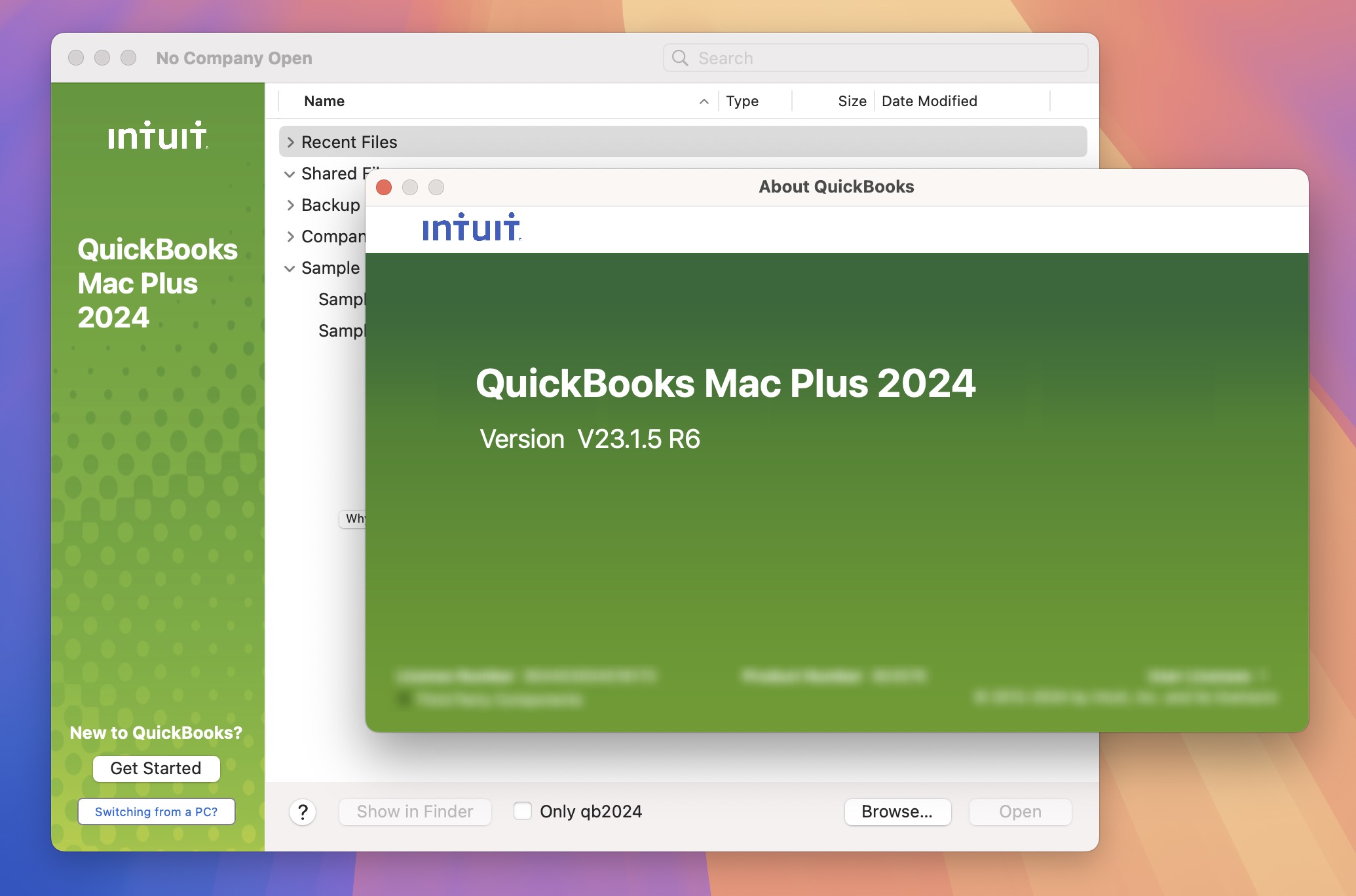Image resolution: width=1356 pixels, height=896 pixels.
Task: Expand the Company group chevron
Action: 290,236
